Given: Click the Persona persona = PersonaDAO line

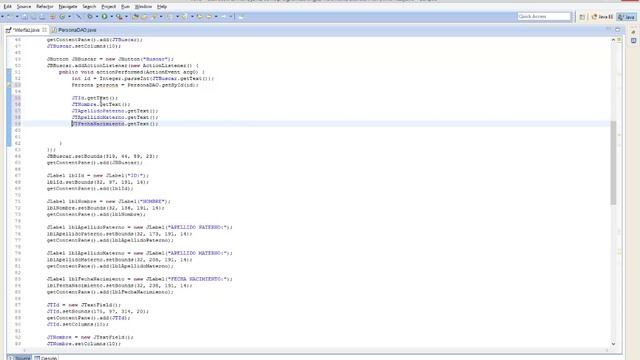Looking at the screenshot, I should pos(135,85).
